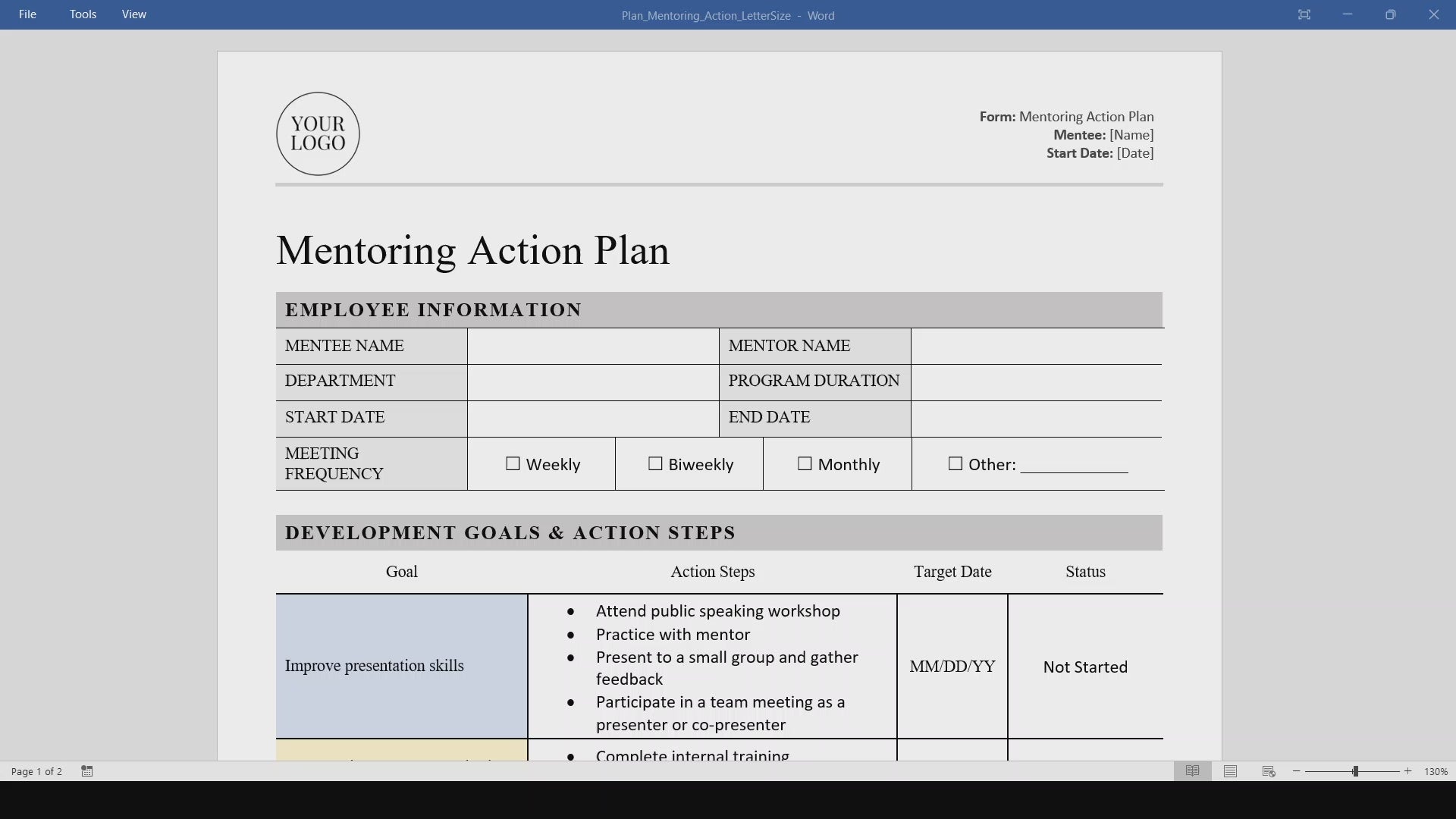Click the zoom out minus icon
This screenshot has height=819, width=1456.
[1297, 771]
